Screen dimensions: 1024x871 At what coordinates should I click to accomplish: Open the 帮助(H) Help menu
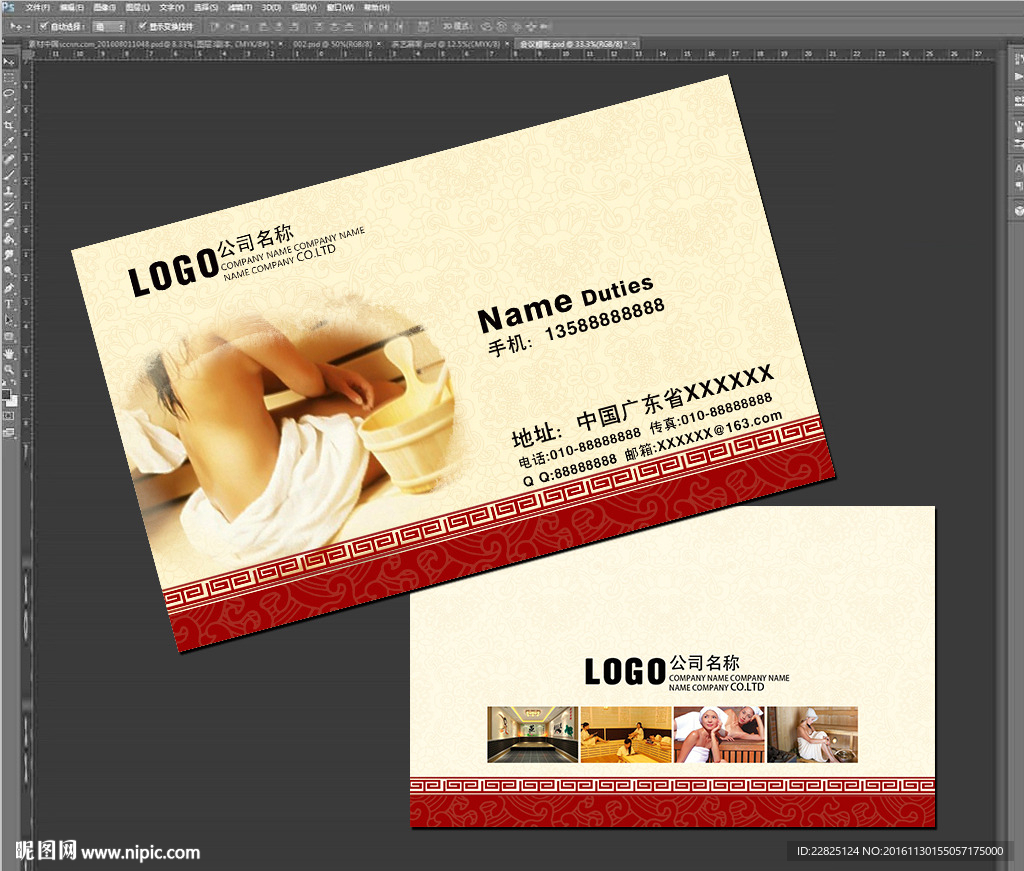tap(377, 8)
